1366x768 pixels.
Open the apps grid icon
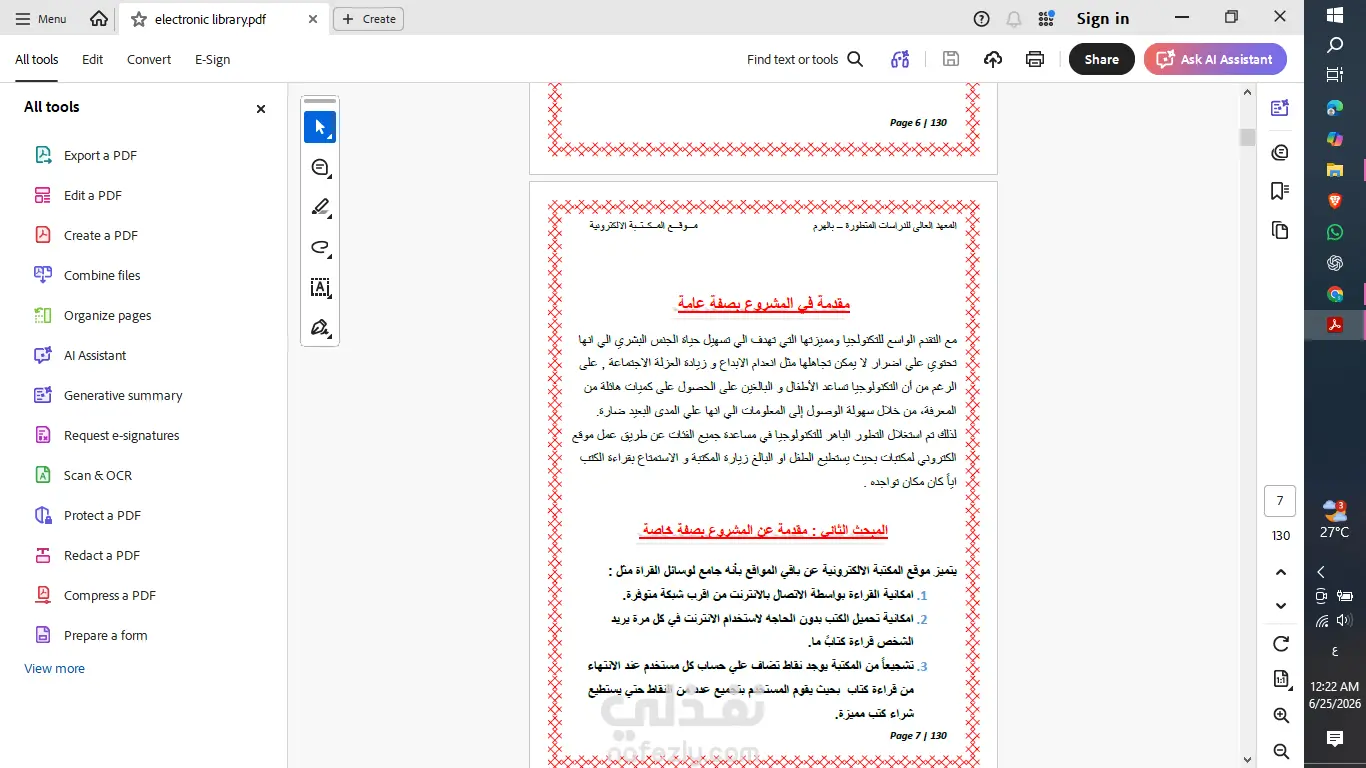[x=1046, y=19]
